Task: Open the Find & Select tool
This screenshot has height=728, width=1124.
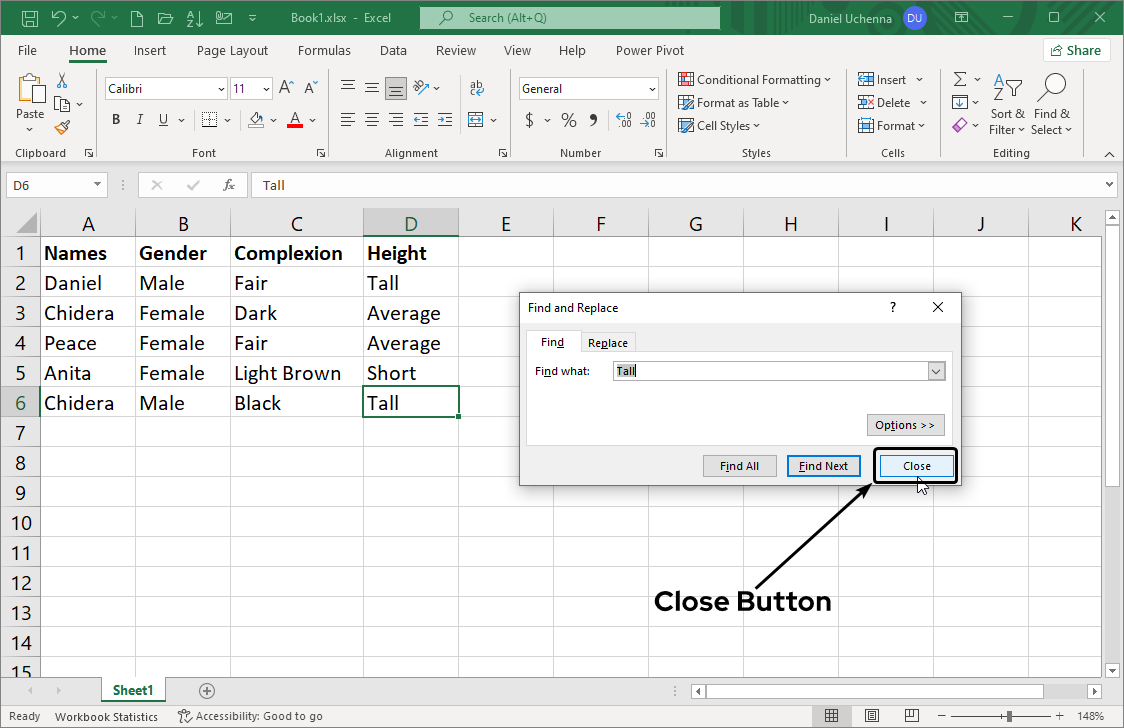Action: 1051,104
